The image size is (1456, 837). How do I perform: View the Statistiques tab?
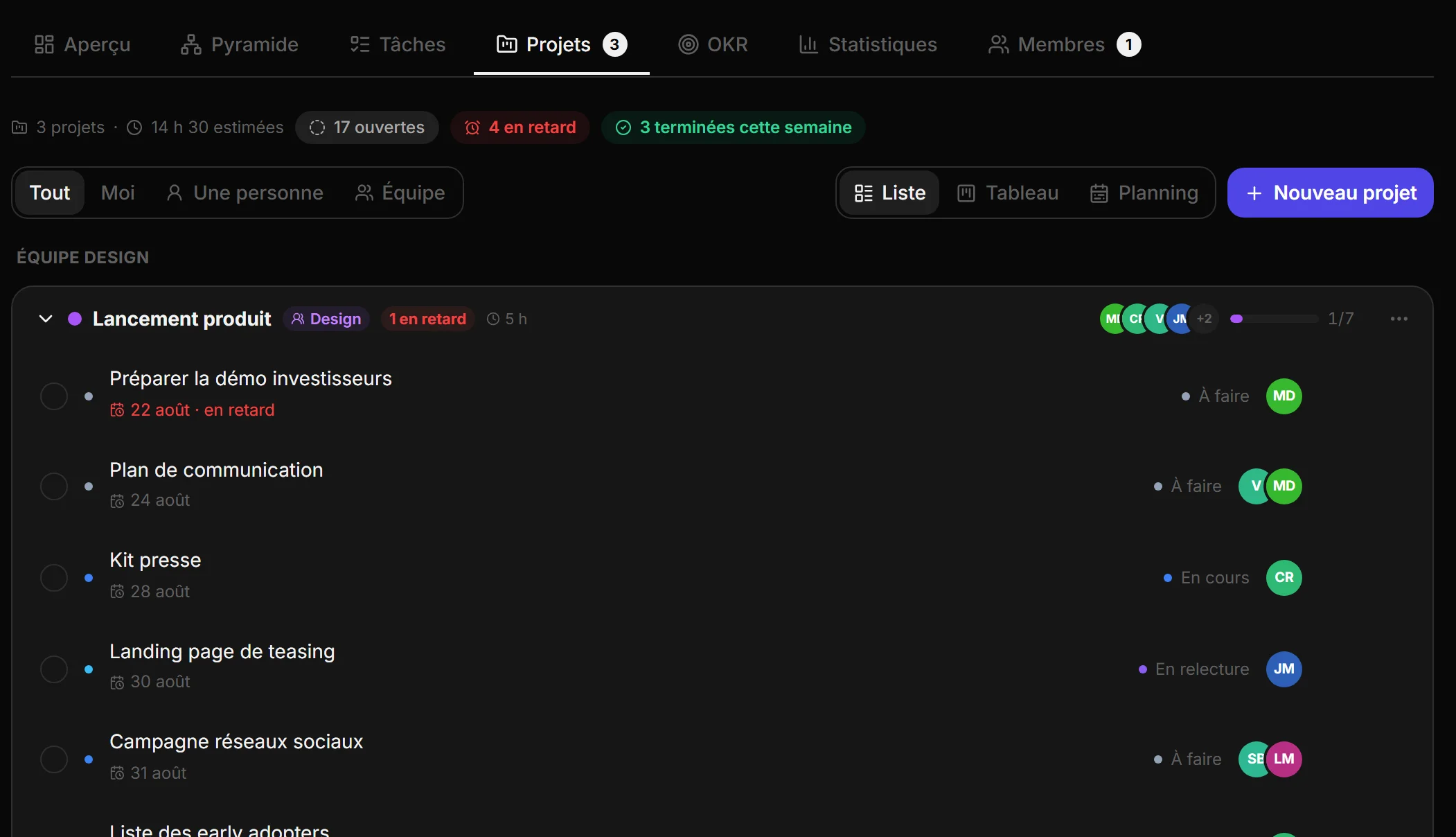867,44
